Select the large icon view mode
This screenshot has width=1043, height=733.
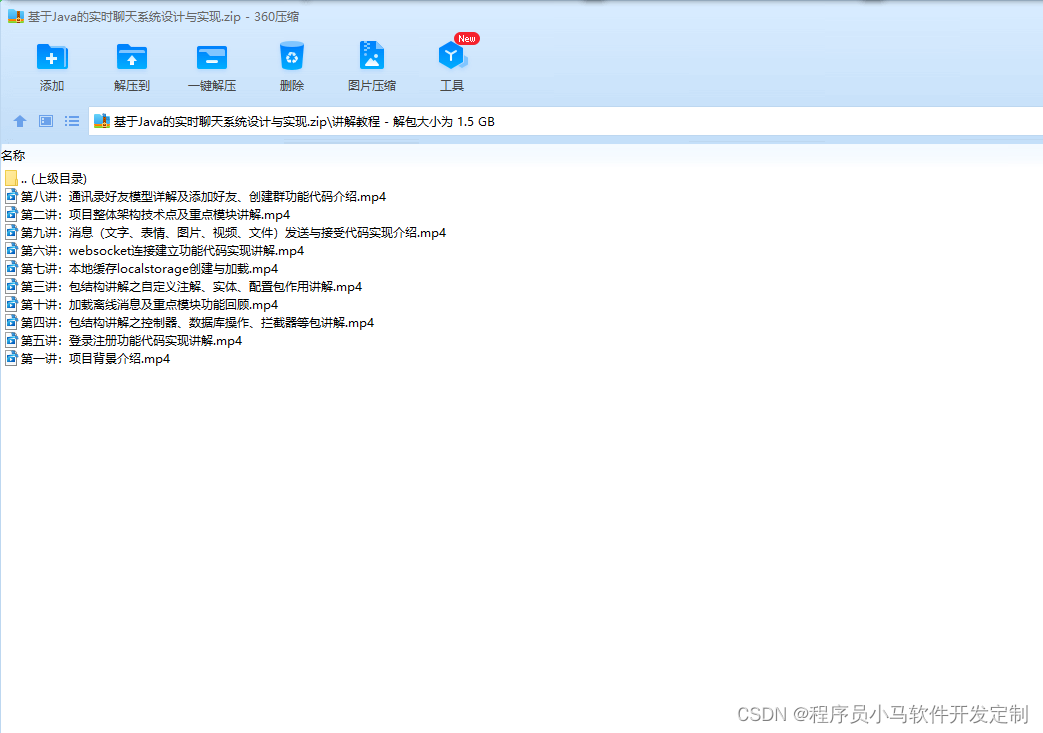[x=45, y=121]
